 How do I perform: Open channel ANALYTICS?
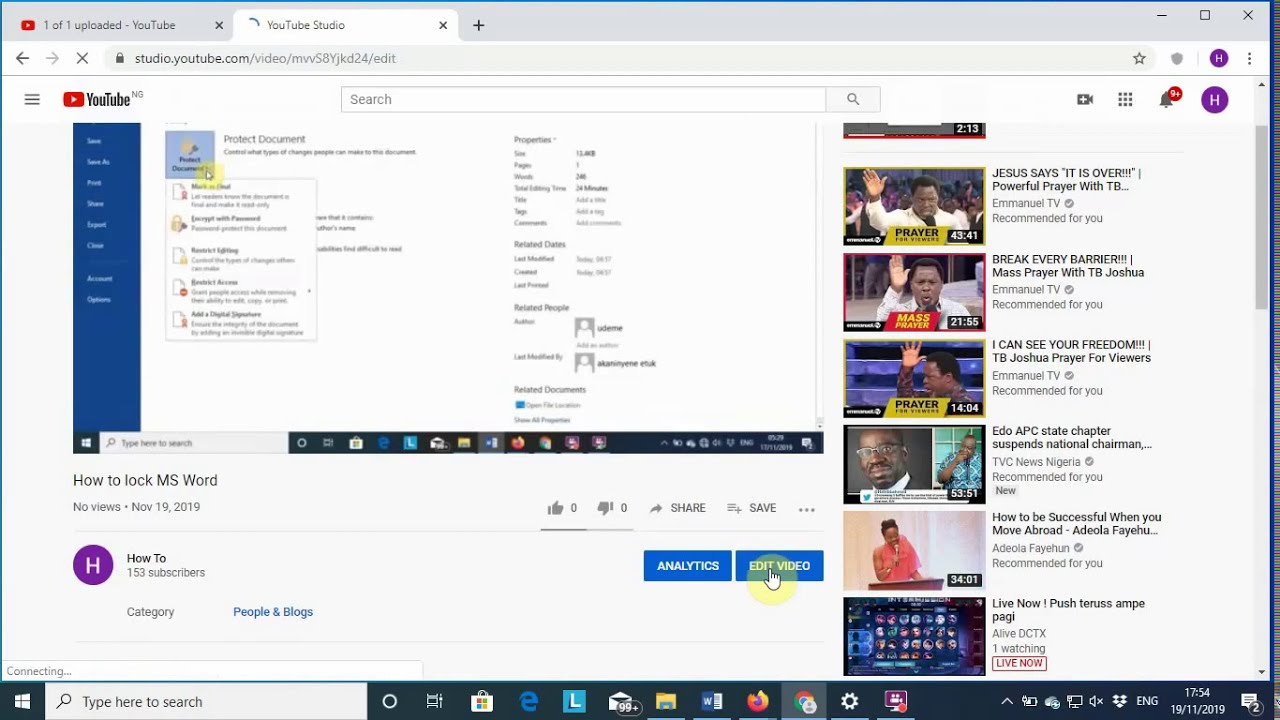coord(688,566)
